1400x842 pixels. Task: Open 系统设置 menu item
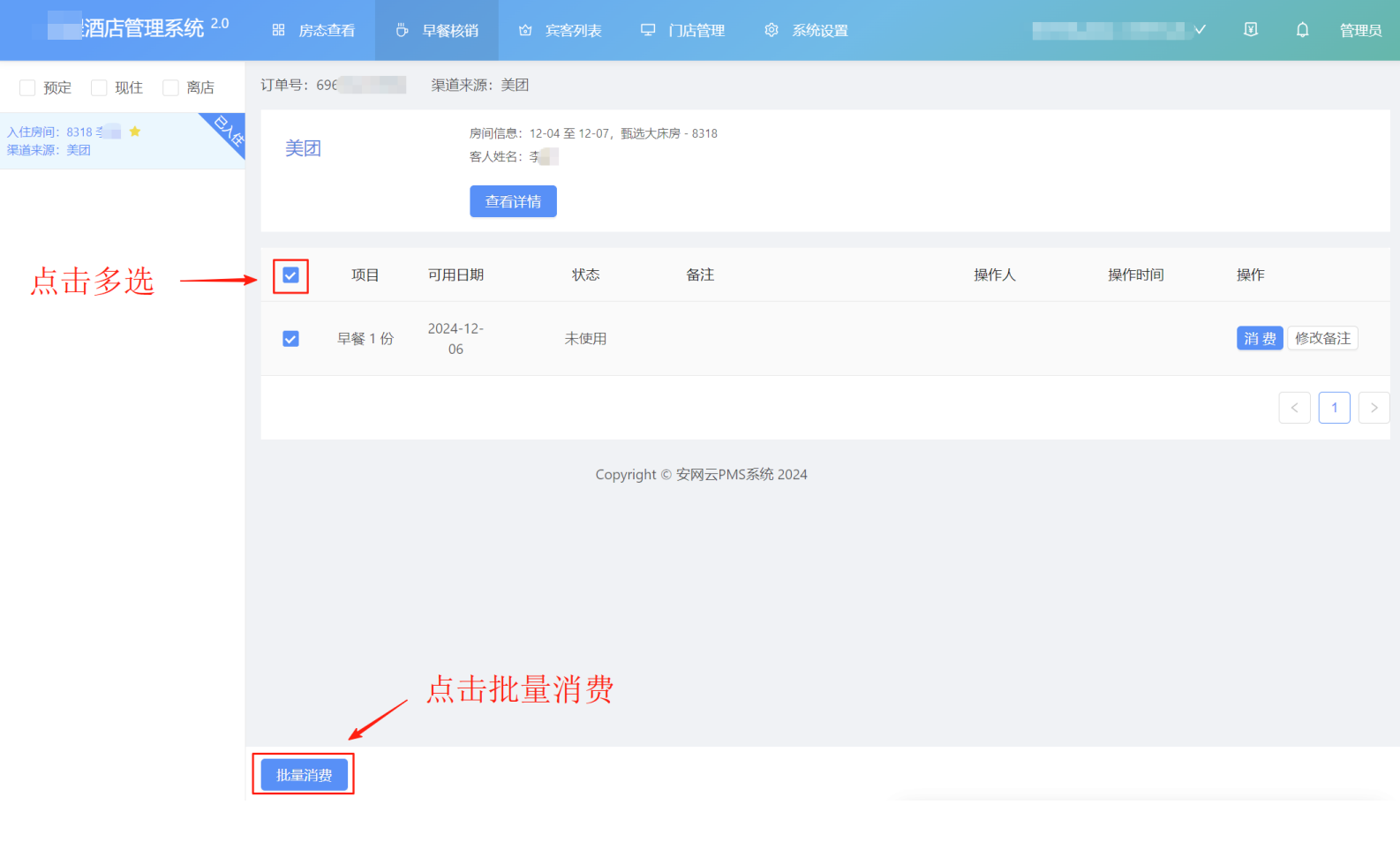[806, 30]
